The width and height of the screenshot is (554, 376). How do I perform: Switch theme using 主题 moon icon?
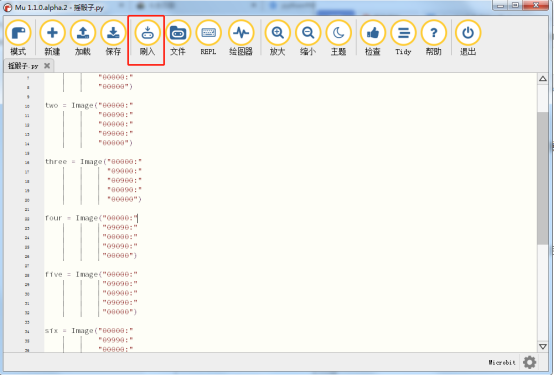(338, 38)
